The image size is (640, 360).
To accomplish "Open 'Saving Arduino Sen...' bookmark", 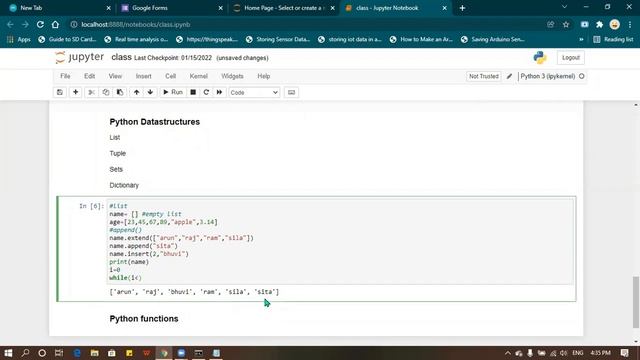I will click(492, 40).
